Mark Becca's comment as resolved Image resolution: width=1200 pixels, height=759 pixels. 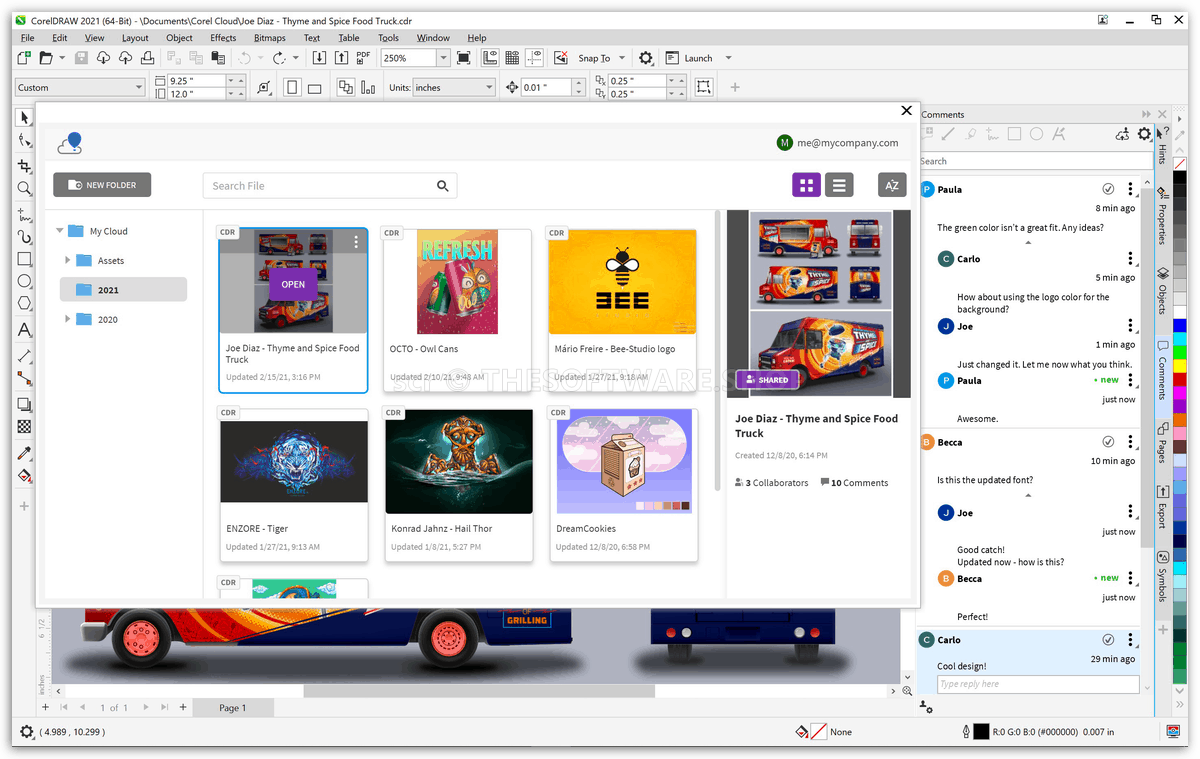[1108, 442]
